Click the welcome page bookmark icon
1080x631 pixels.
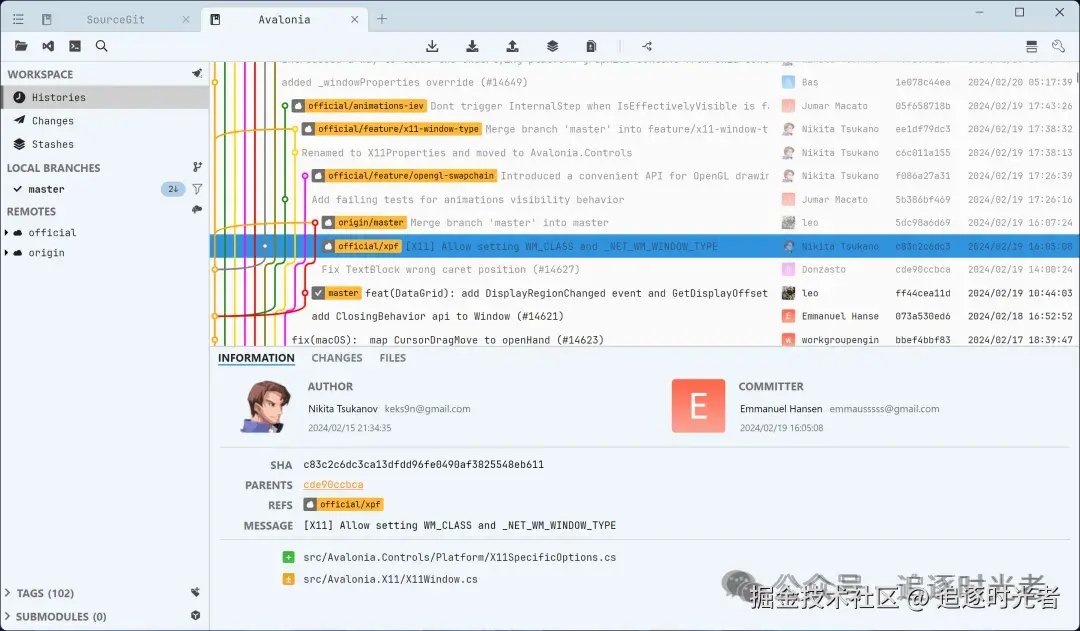point(46,19)
